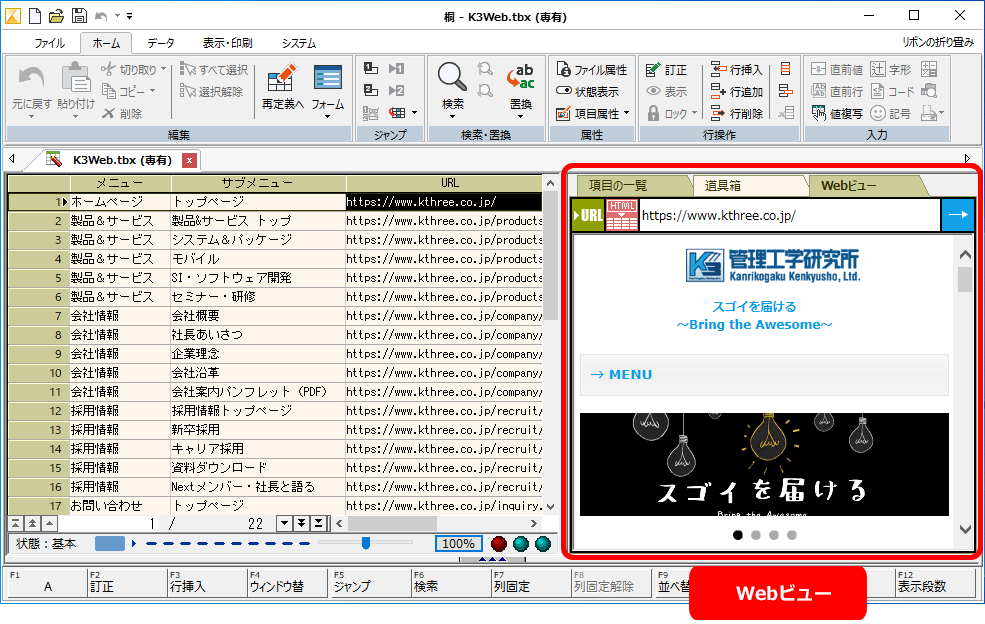Click the 行挿入 row insert ribbon icon

pyautogui.click(x=720, y=70)
